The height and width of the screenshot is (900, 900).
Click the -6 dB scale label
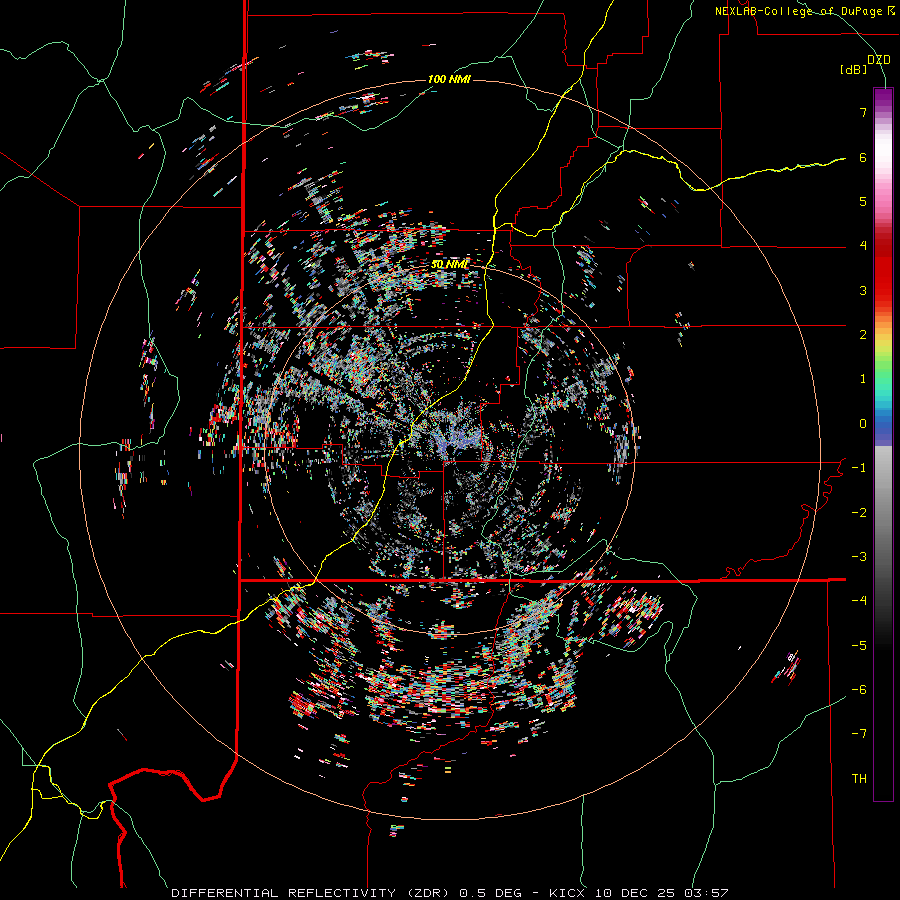pyautogui.click(x=859, y=690)
